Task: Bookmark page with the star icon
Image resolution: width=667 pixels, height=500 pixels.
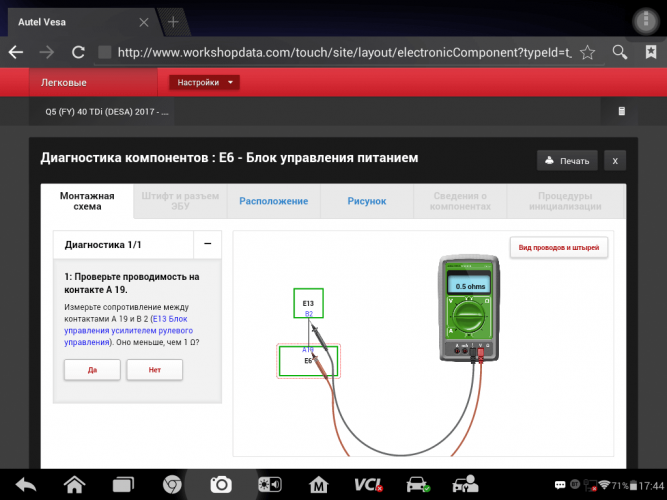Action: point(587,52)
